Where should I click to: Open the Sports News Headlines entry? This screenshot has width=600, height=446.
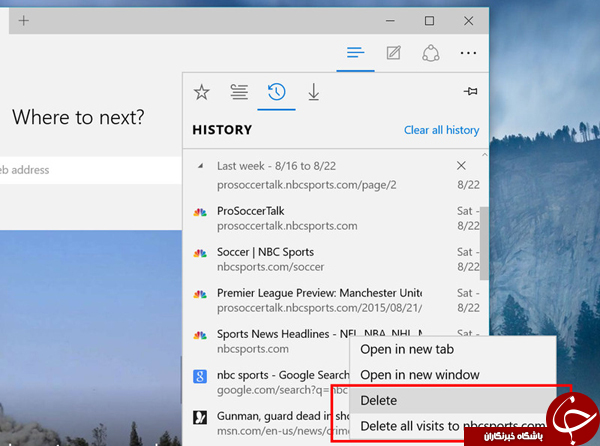click(x=267, y=341)
